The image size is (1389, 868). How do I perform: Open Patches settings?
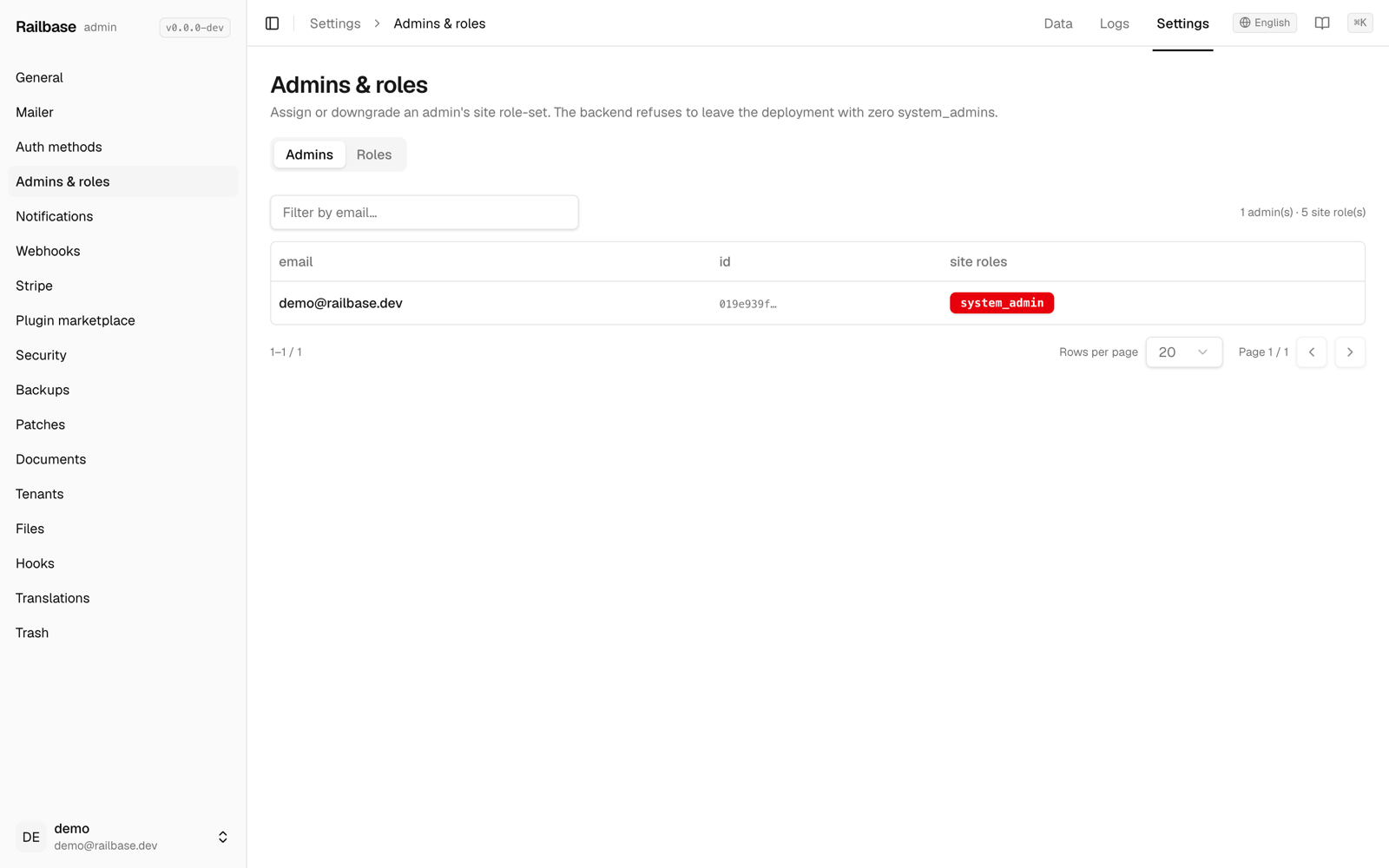tap(122, 424)
